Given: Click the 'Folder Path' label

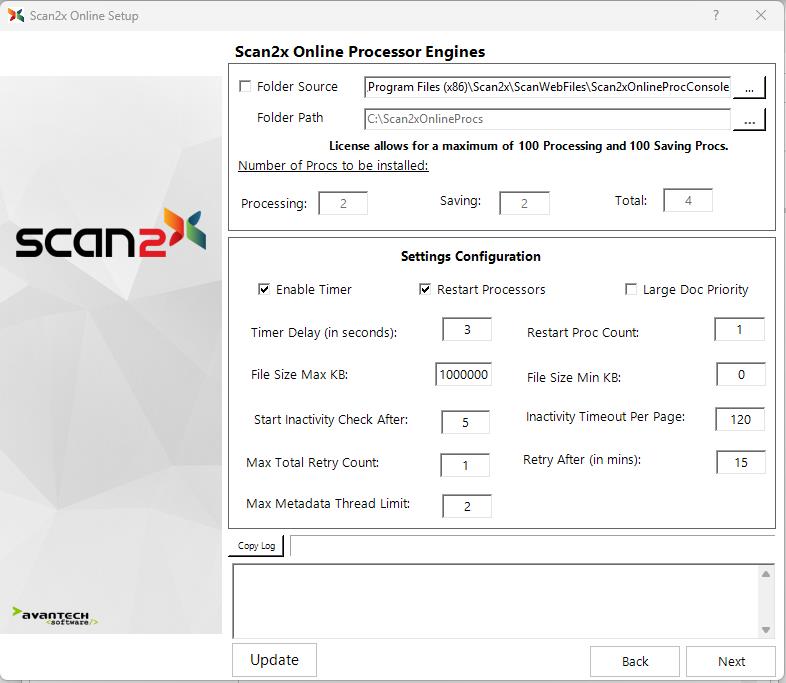Looking at the screenshot, I should click(290, 117).
